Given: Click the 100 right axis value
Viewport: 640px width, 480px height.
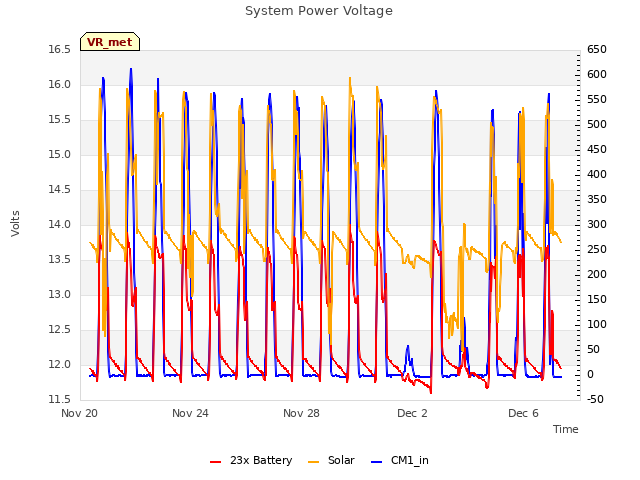Looking at the screenshot, I should (x=597, y=324).
